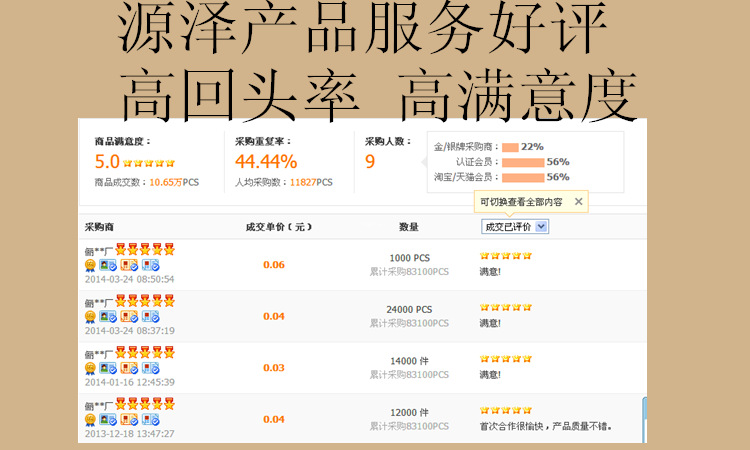Click buyer level stars in the 2014-01-16 row

145,352
